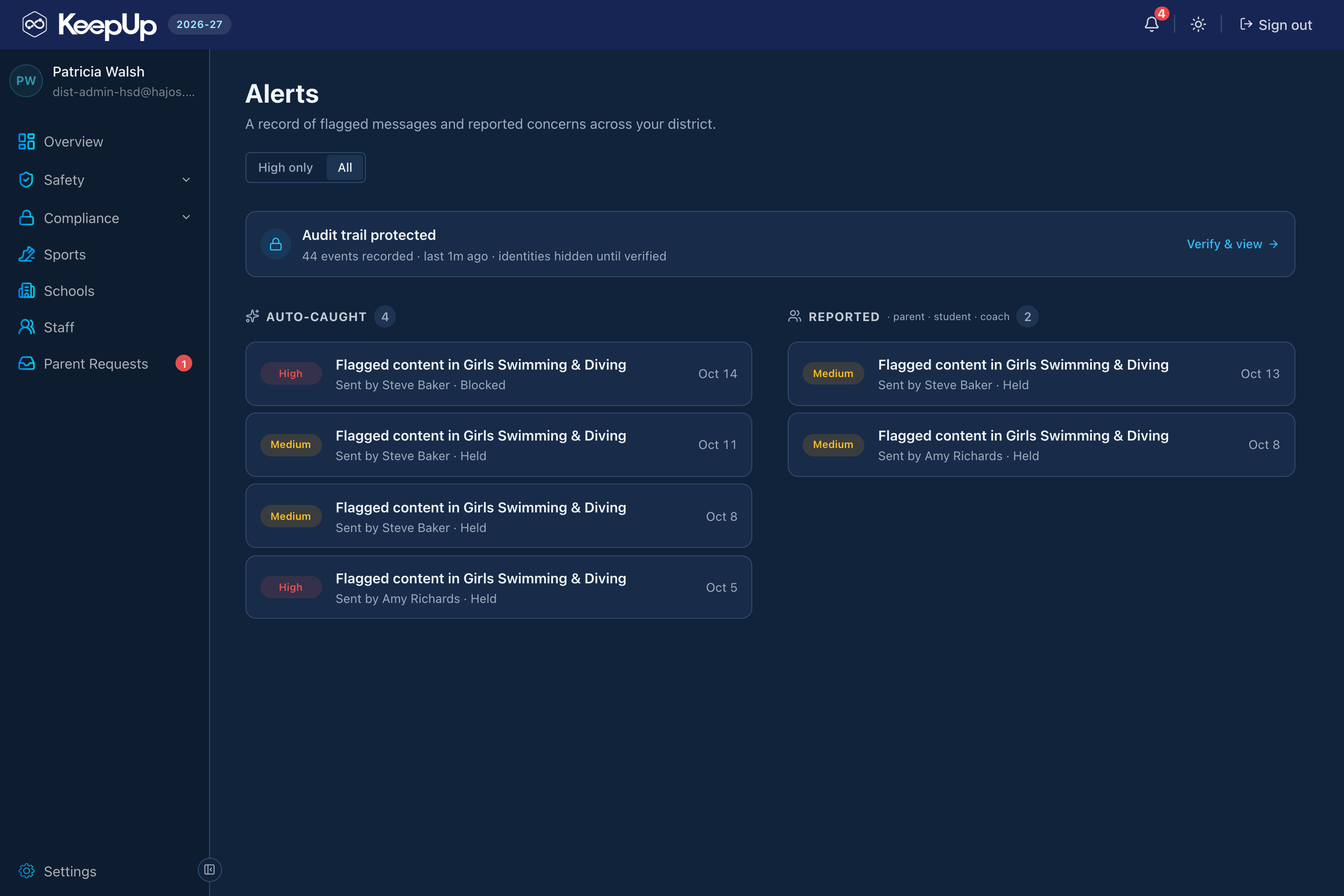
Task: Open auto-caught Oct 8 Steve Baker alert
Action: (498, 516)
